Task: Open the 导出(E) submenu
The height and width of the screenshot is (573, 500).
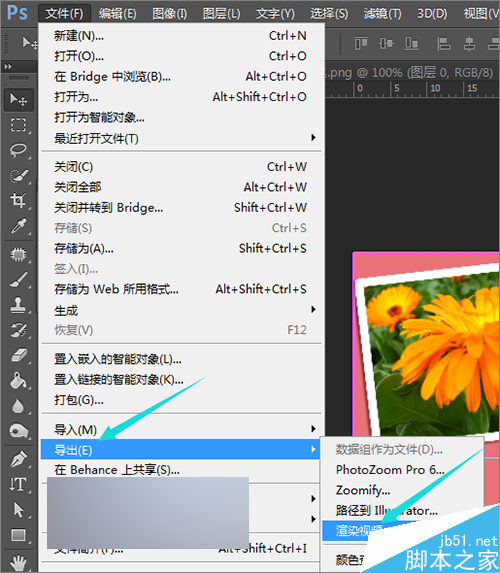Action: click(181, 449)
